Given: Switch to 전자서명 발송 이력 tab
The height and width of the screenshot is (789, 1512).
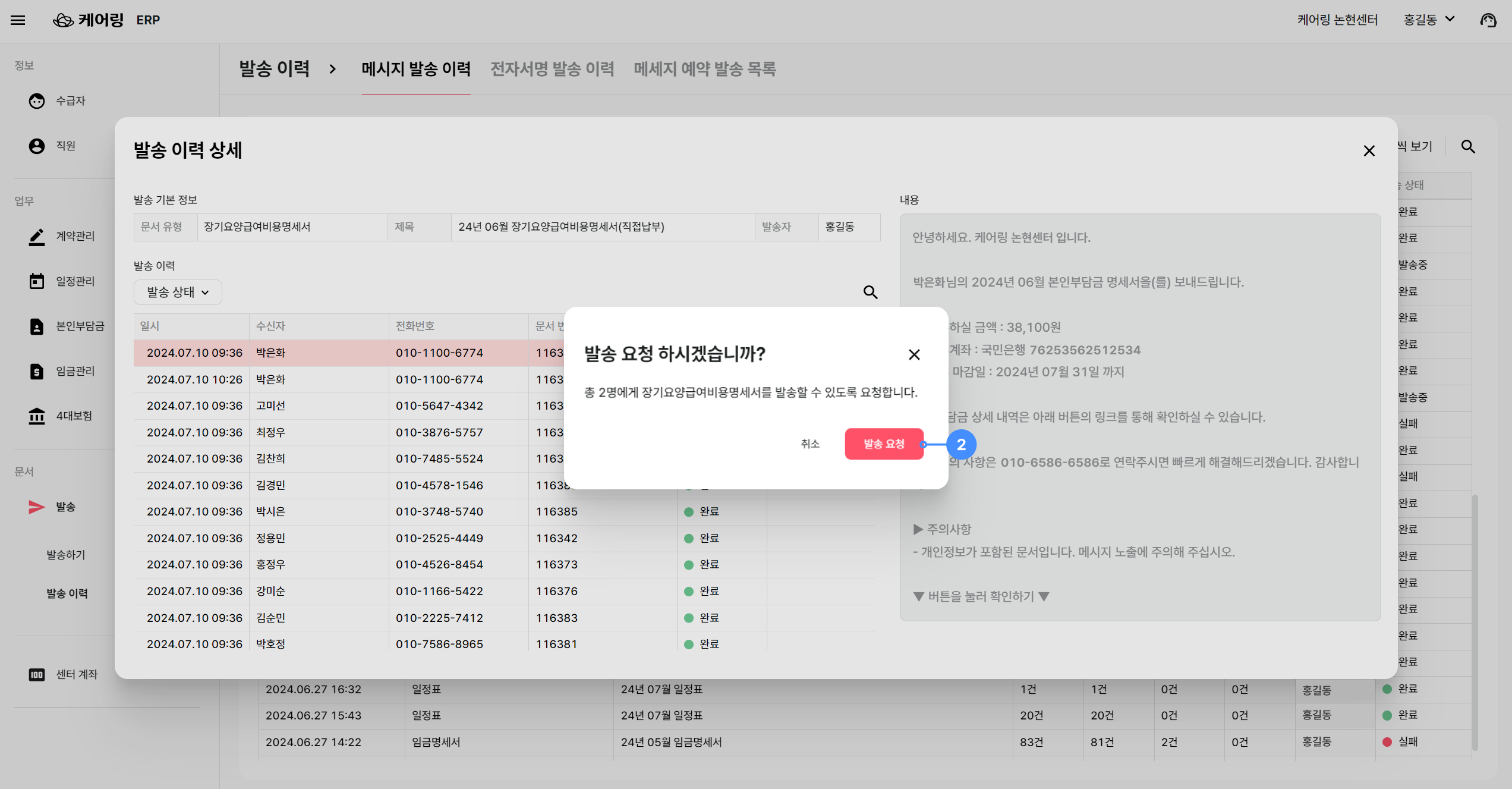Looking at the screenshot, I should 552,70.
